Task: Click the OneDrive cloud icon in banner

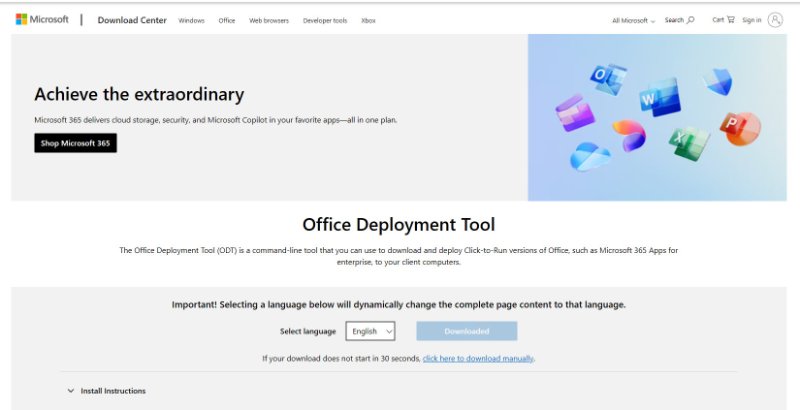Action: tap(590, 154)
